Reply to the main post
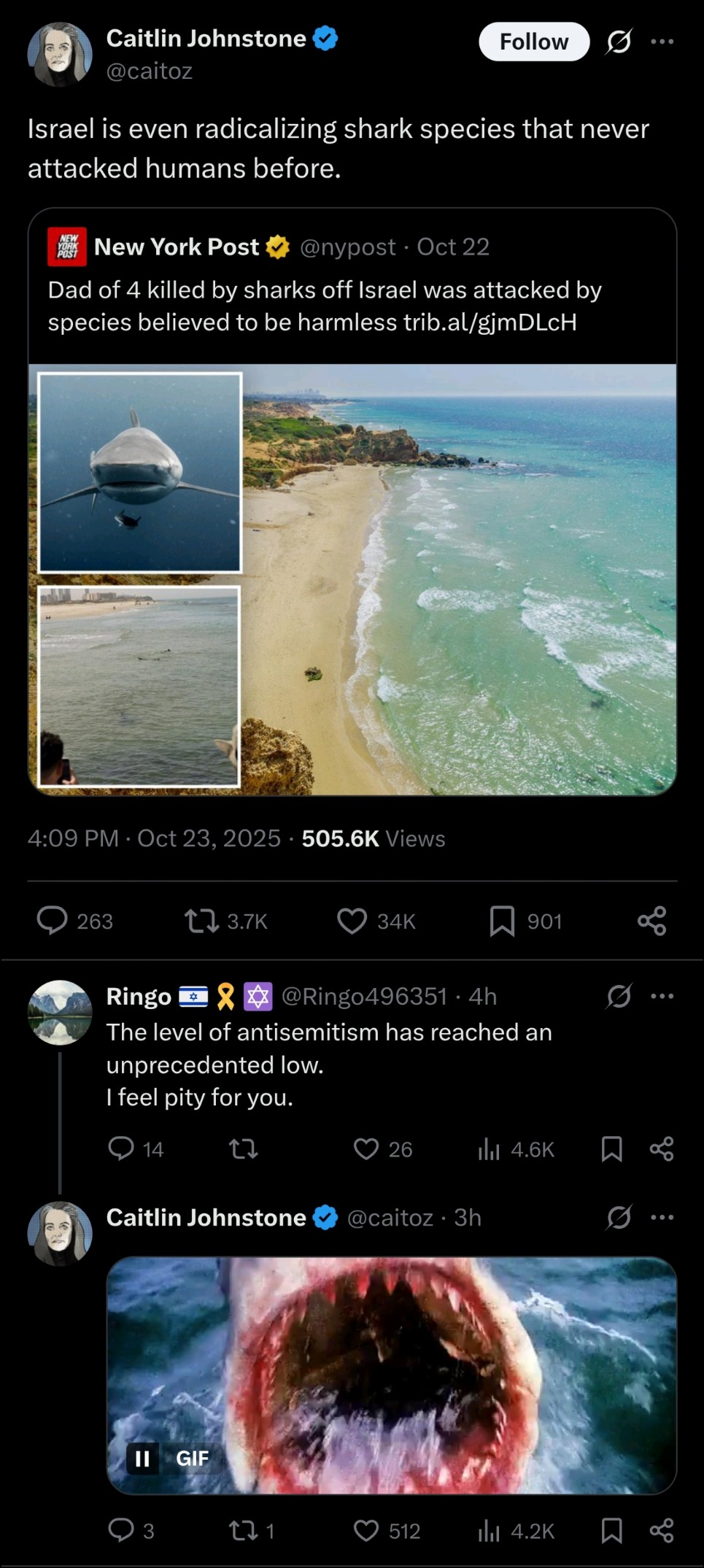 click(x=53, y=921)
